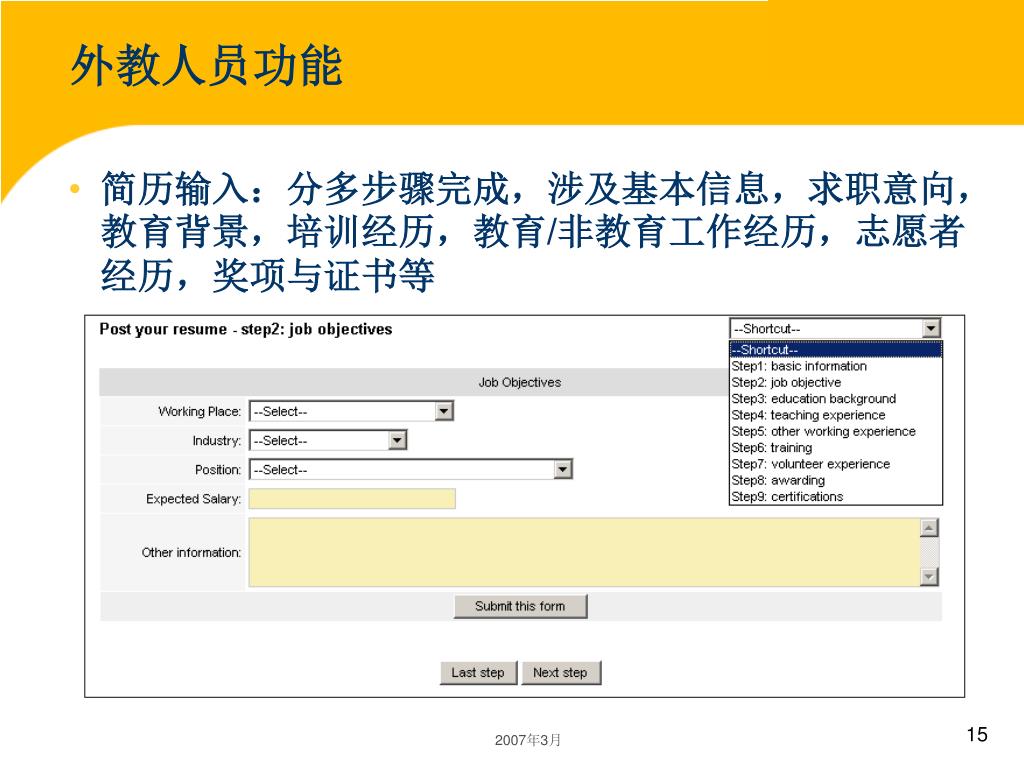The width and height of the screenshot is (1024, 768).
Task: Click the Expected Salary input field
Action: click(x=352, y=499)
